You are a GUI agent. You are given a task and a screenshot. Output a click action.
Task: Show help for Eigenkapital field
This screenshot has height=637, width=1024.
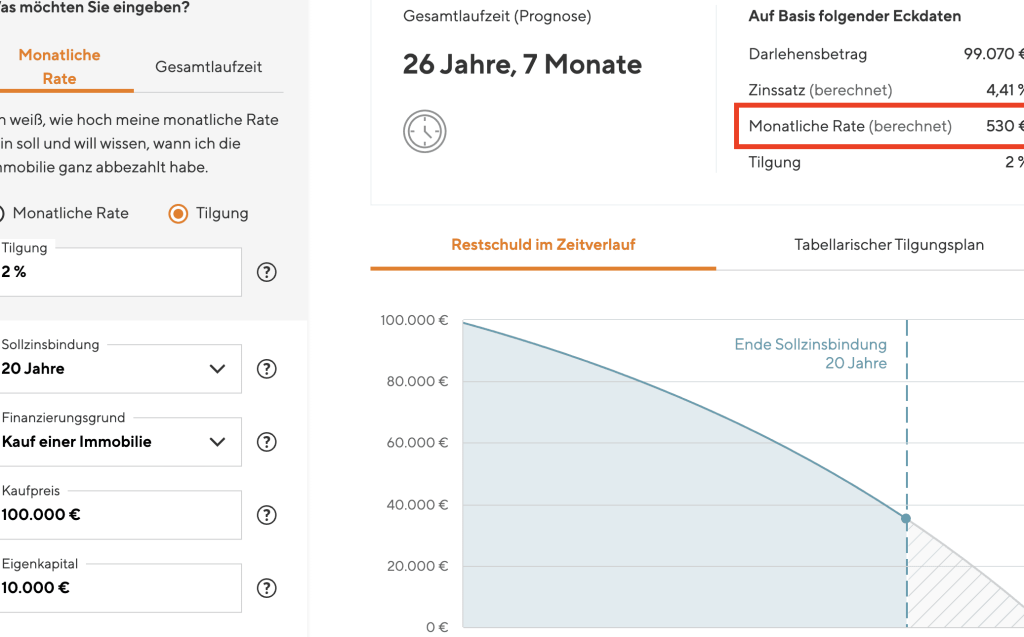pos(266,588)
